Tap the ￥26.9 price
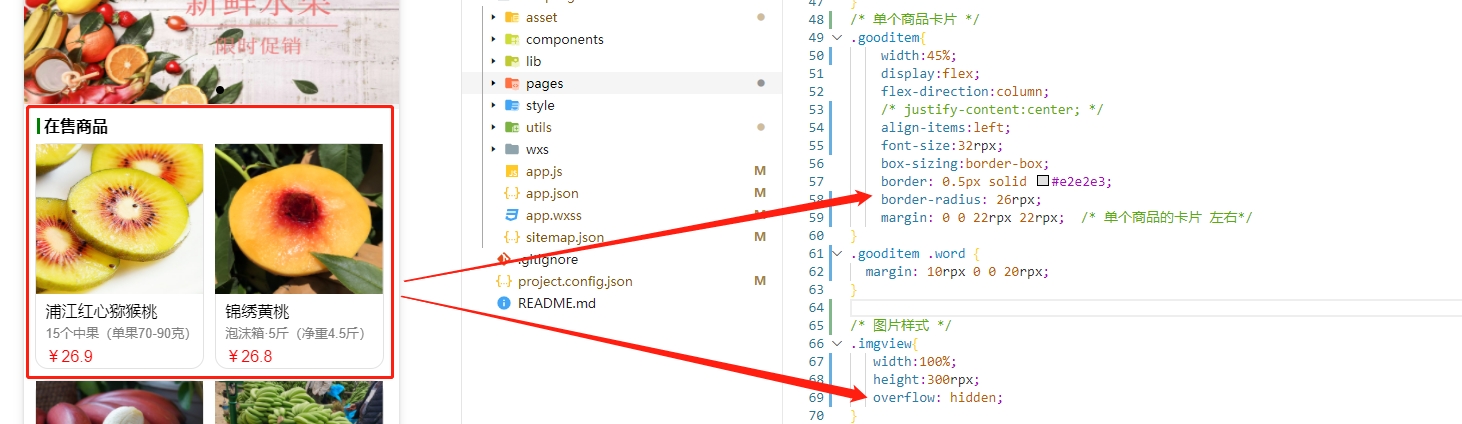The height and width of the screenshot is (424, 1462). [70, 356]
